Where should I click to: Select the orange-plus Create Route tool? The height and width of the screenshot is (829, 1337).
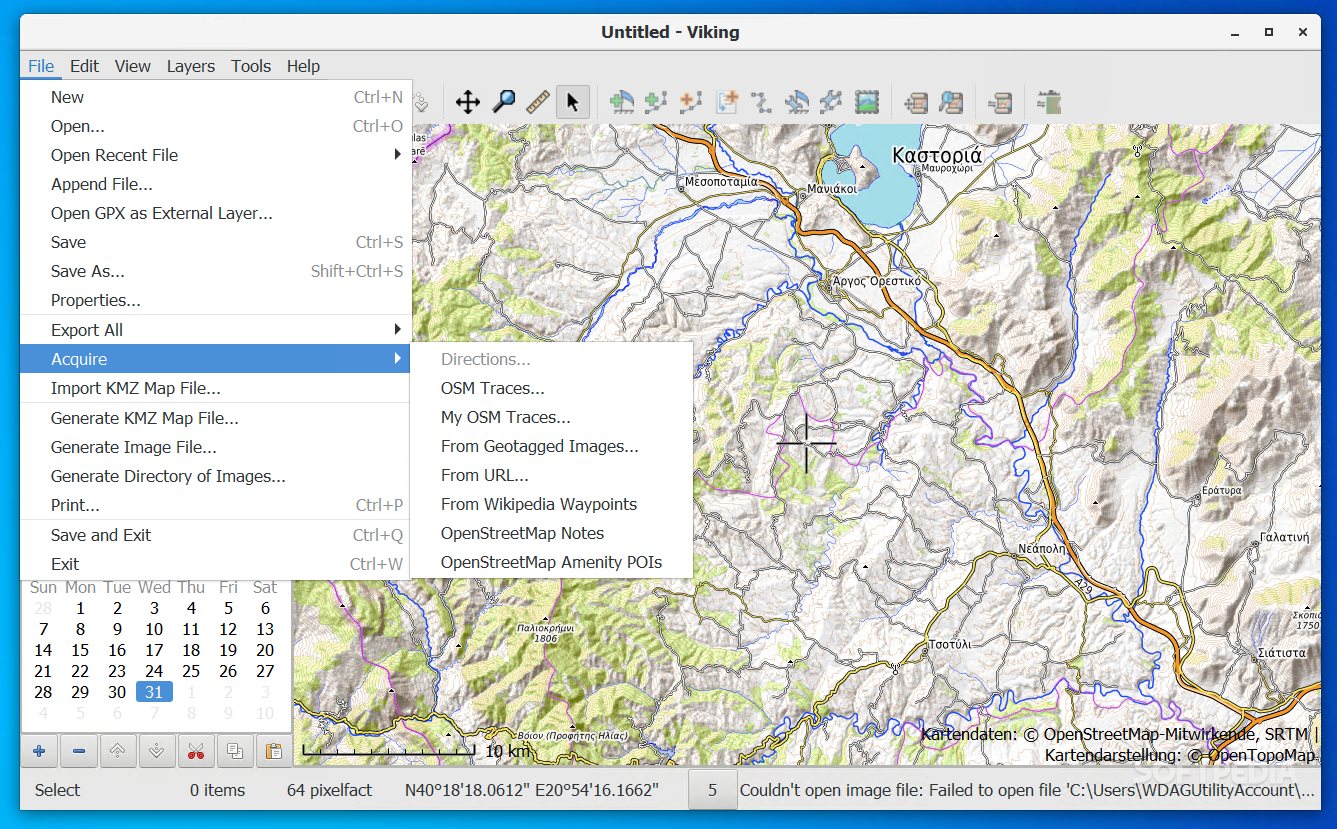coord(691,101)
